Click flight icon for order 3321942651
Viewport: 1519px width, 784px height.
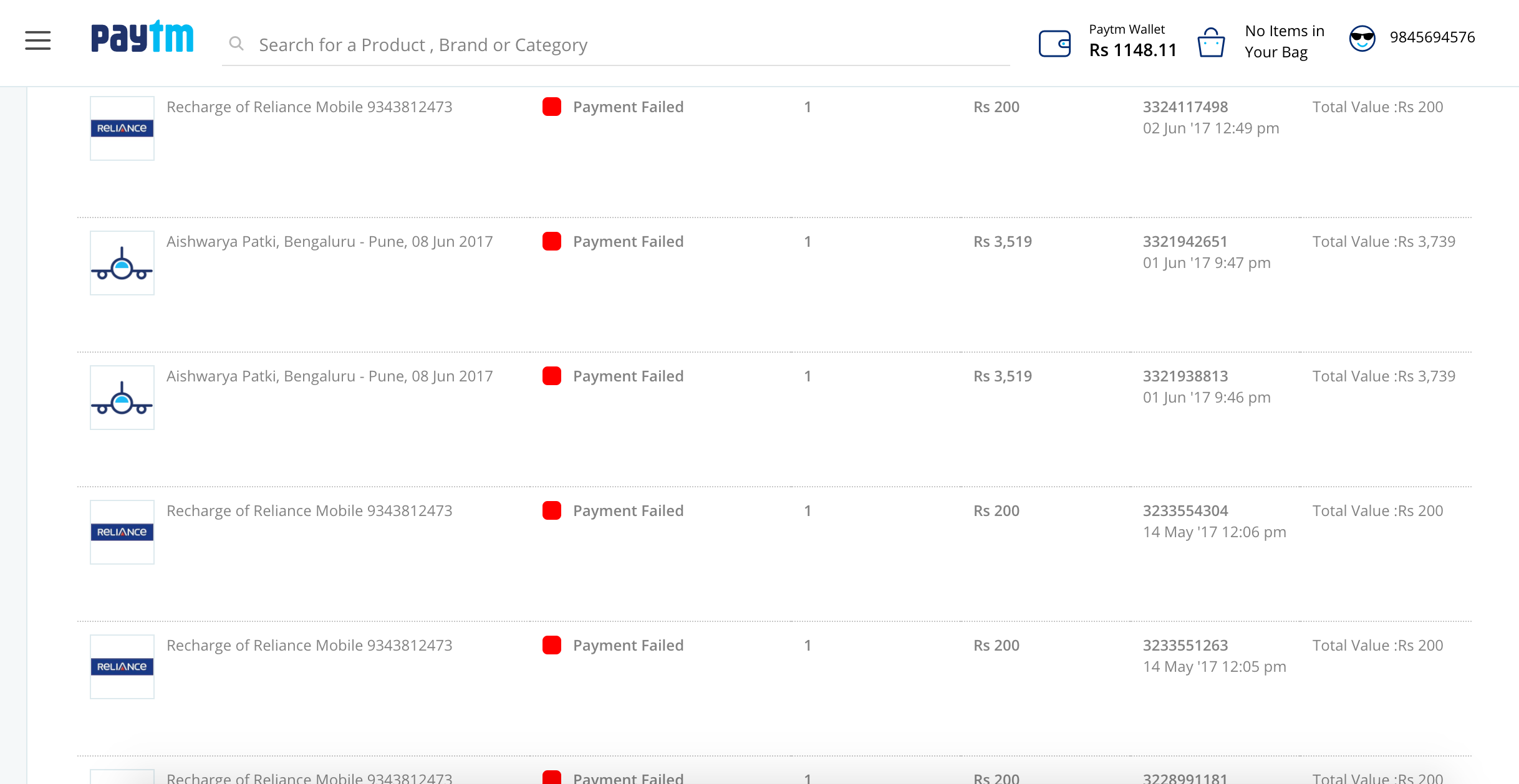click(122, 263)
